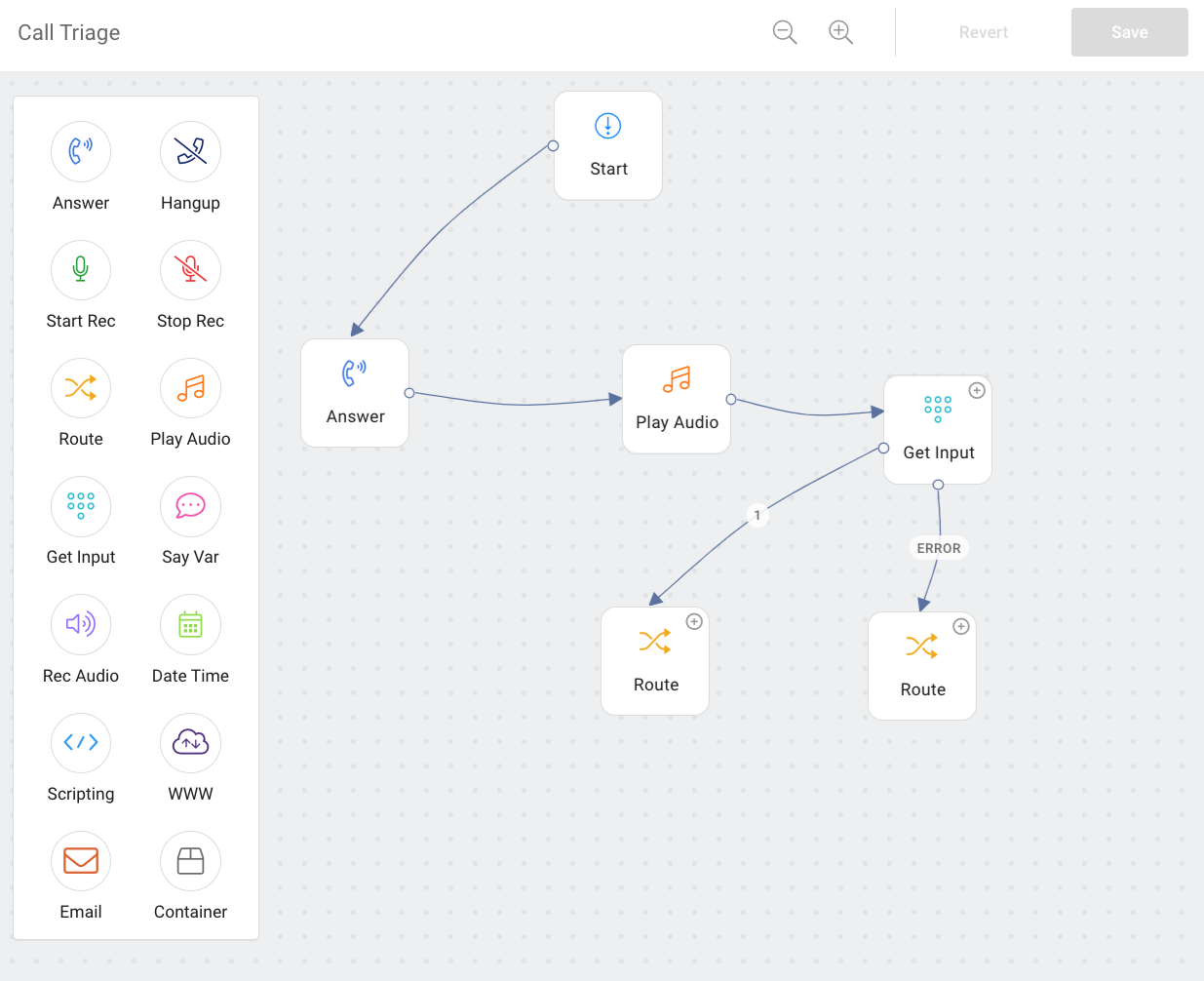Select the Play Audio palette icon
Viewport: 1204px width, 981px height.
click(x=190, y=387)
